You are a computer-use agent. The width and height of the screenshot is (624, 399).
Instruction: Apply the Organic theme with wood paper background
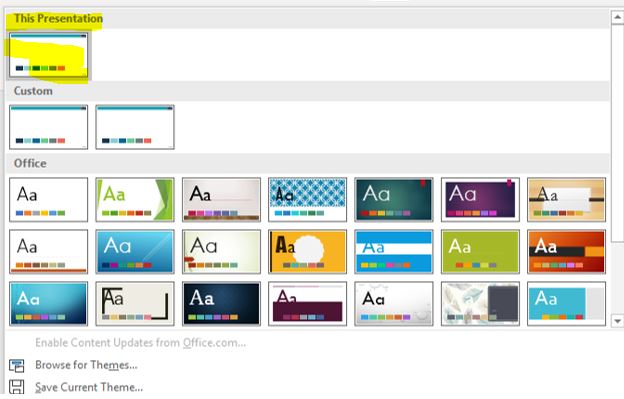click(x=566, y=200)
